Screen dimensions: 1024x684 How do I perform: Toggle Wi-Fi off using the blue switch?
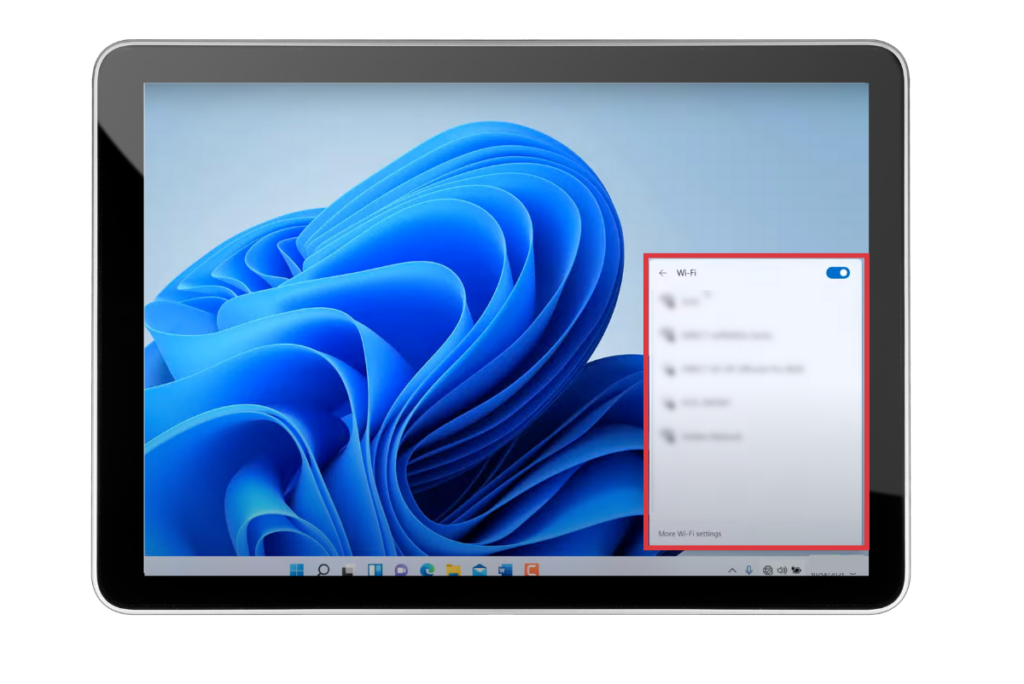(x=838, y=272)
